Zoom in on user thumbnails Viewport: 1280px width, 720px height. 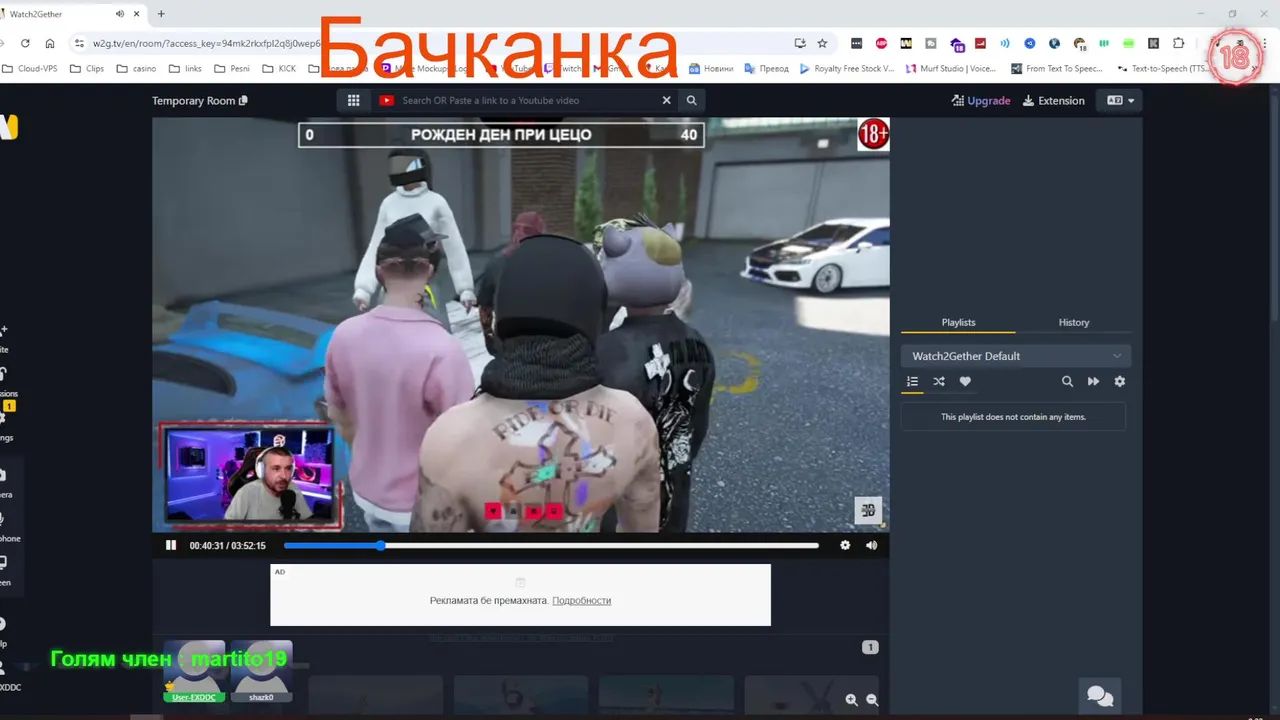(x=851, y=700)
